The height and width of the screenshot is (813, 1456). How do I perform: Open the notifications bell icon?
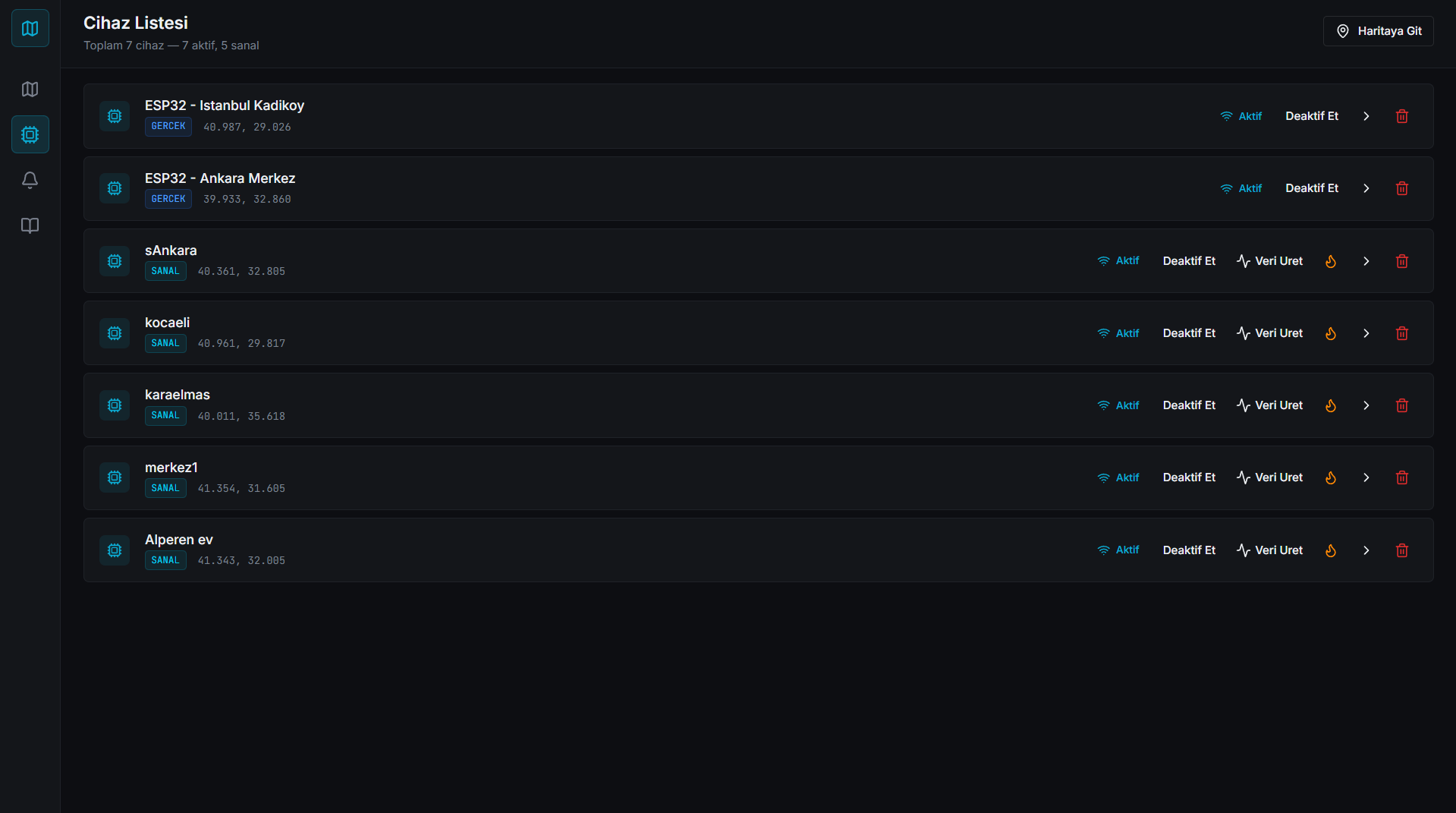[x=30, y=180]
